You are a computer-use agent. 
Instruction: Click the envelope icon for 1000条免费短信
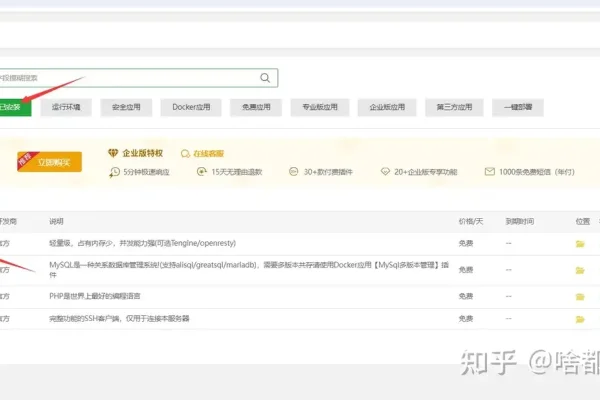coord(490,171)
